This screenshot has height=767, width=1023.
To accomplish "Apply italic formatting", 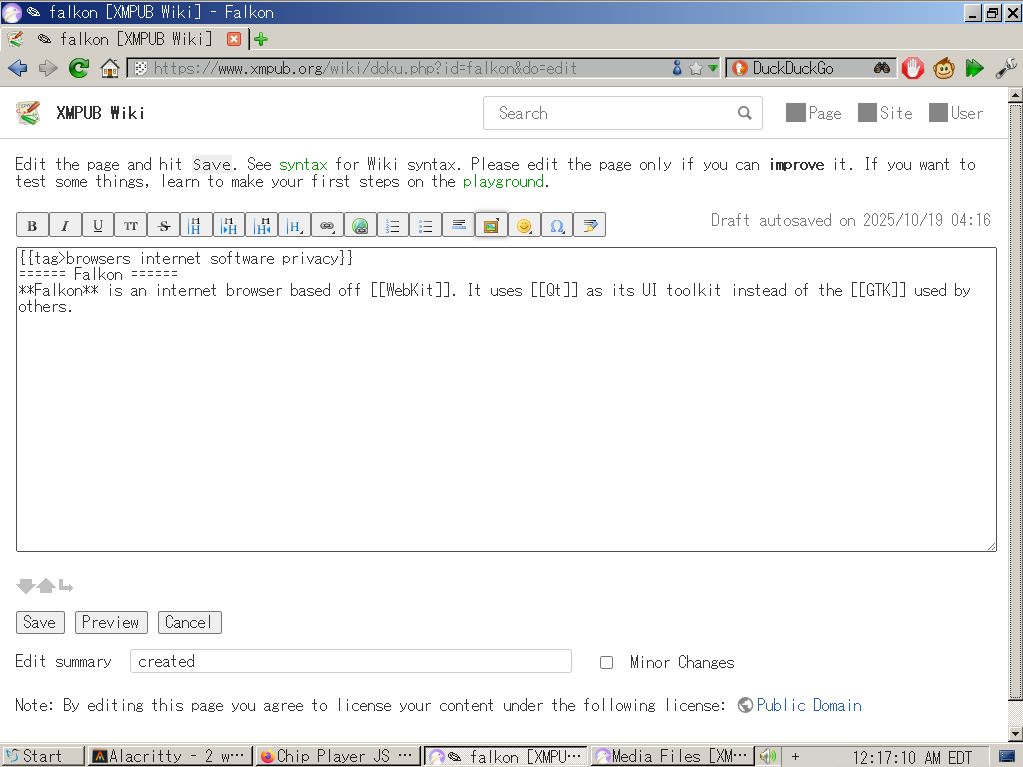I will (64, 225).
